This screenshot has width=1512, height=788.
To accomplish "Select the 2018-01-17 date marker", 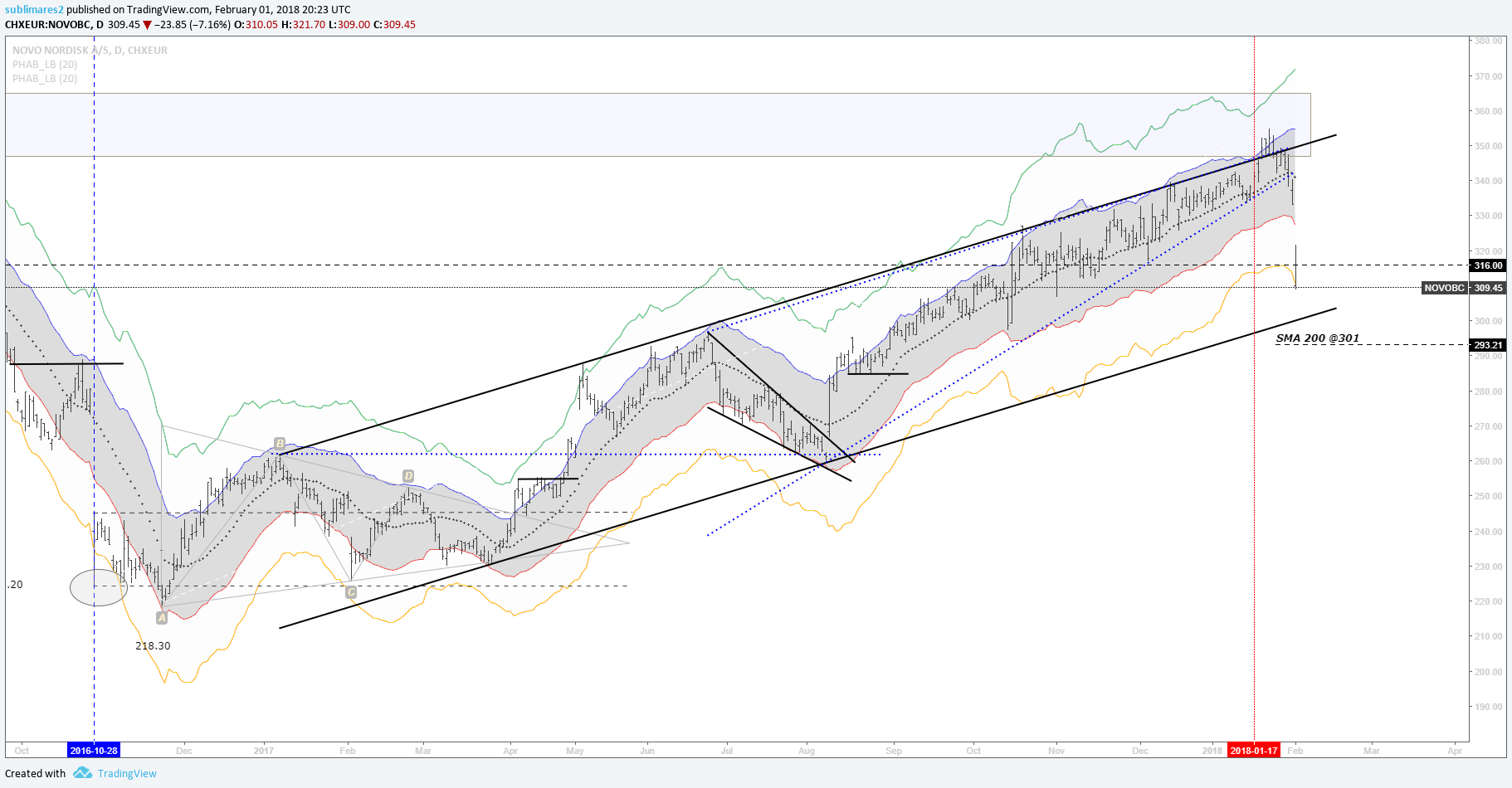I will [x=1254, y=751].
